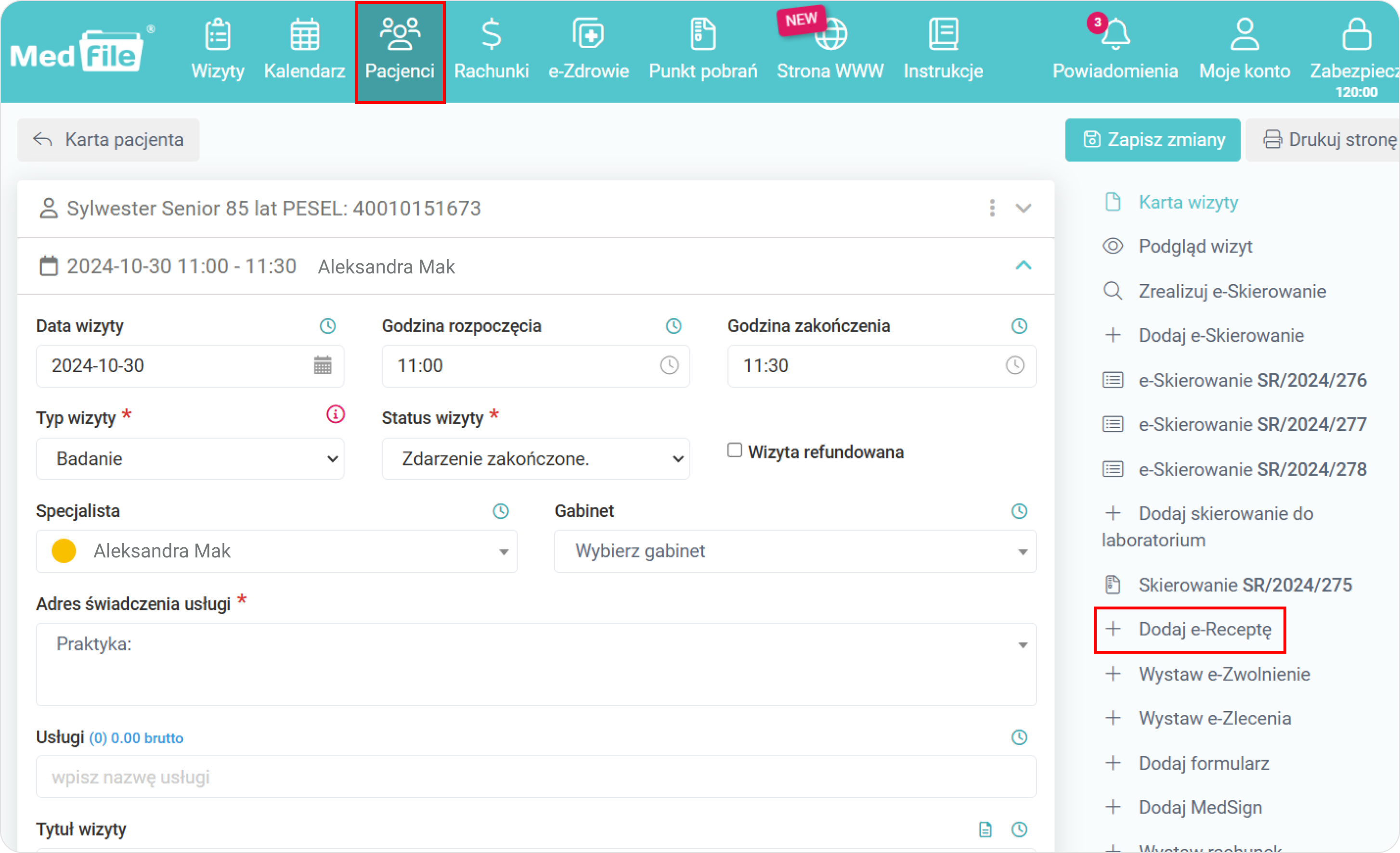Click the clock icon in Godzina rozpoczęcia field

(669, 365)
